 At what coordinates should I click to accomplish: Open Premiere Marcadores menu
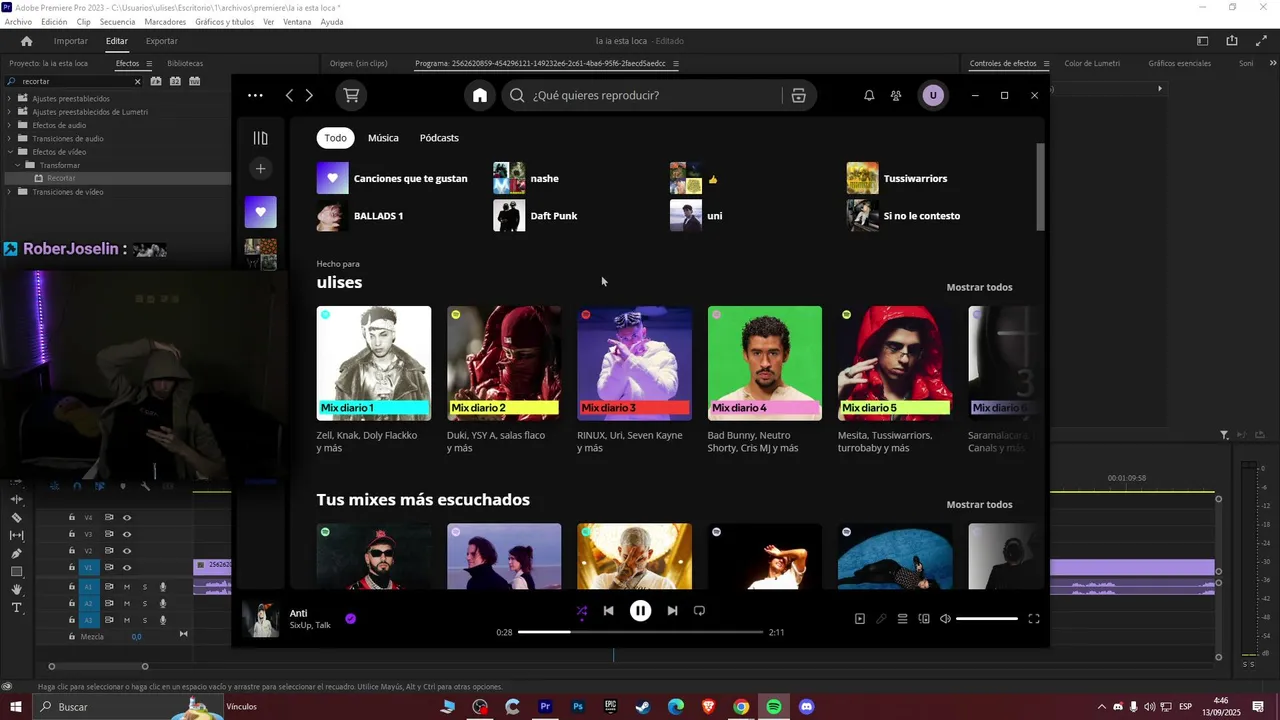[165, 21]
